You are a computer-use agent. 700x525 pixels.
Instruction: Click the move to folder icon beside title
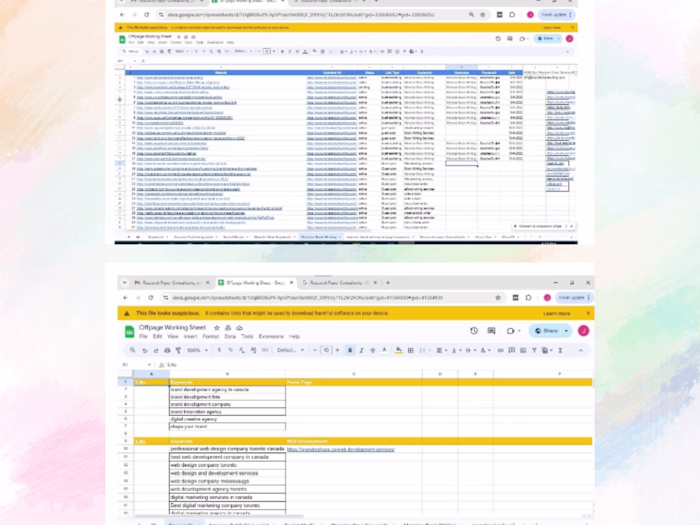(228, 328)
